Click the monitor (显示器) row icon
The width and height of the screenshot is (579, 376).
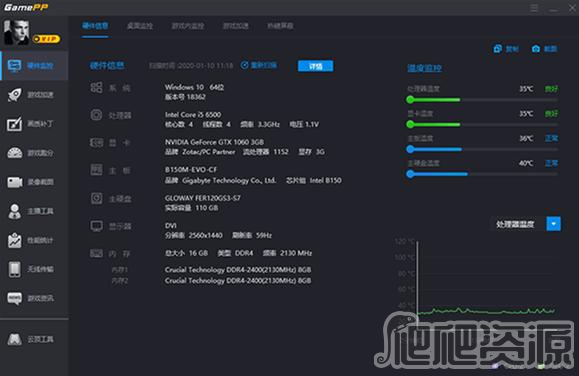tap(96, 226)
